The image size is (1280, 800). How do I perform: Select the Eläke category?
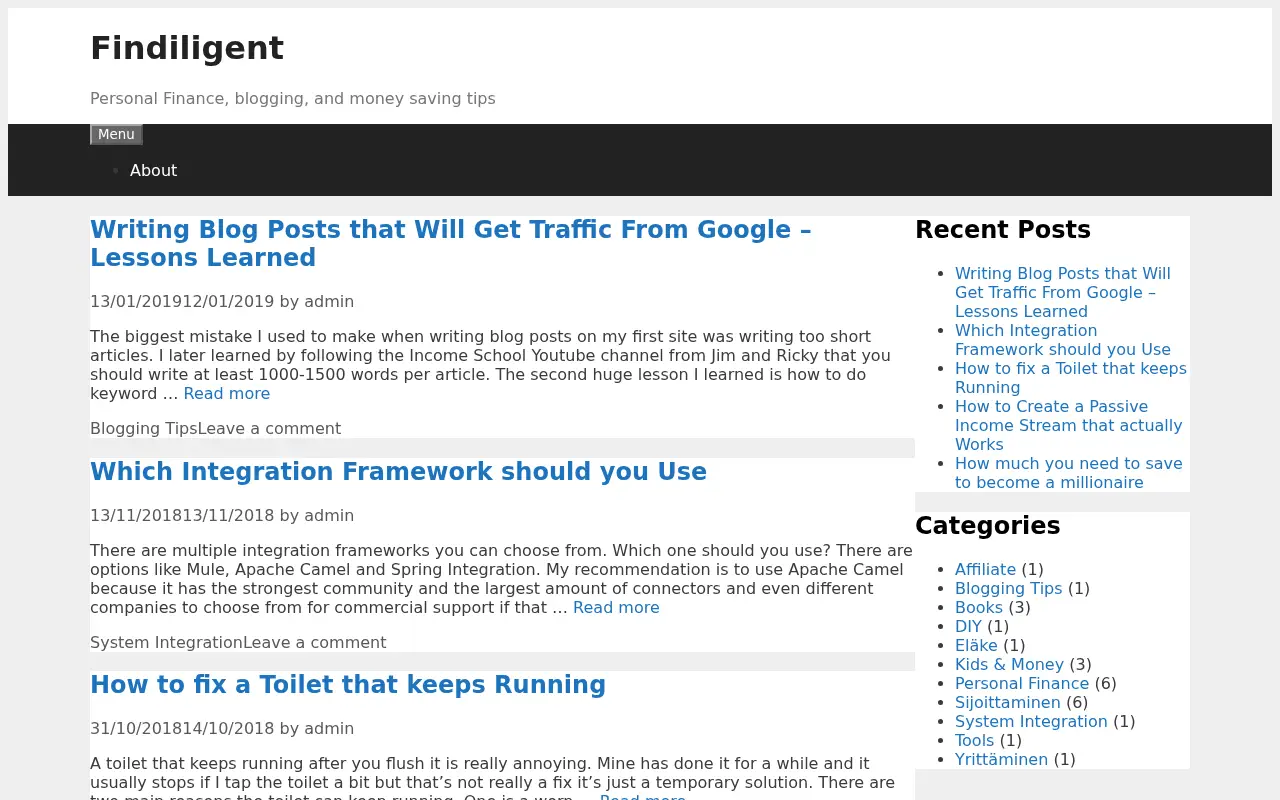pos(976,645)
